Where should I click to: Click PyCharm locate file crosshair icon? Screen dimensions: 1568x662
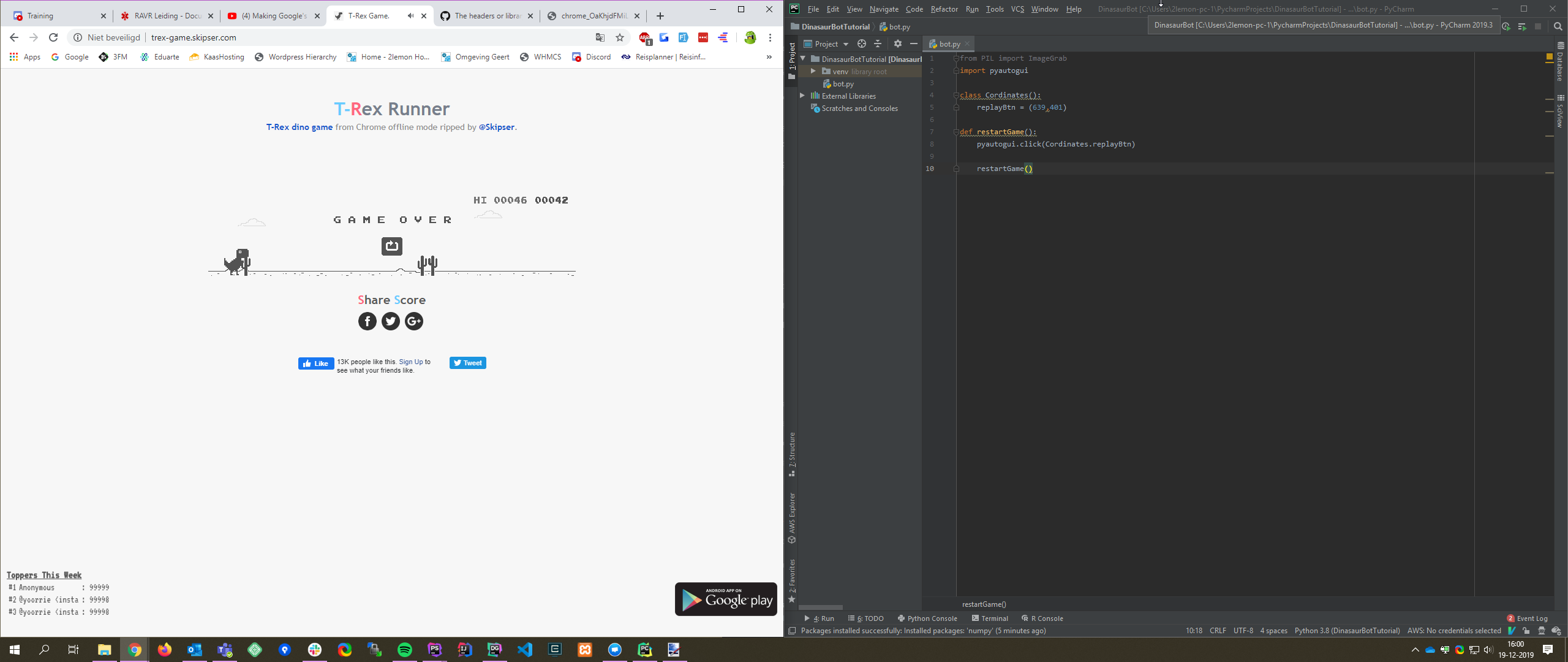coord(862,44)
